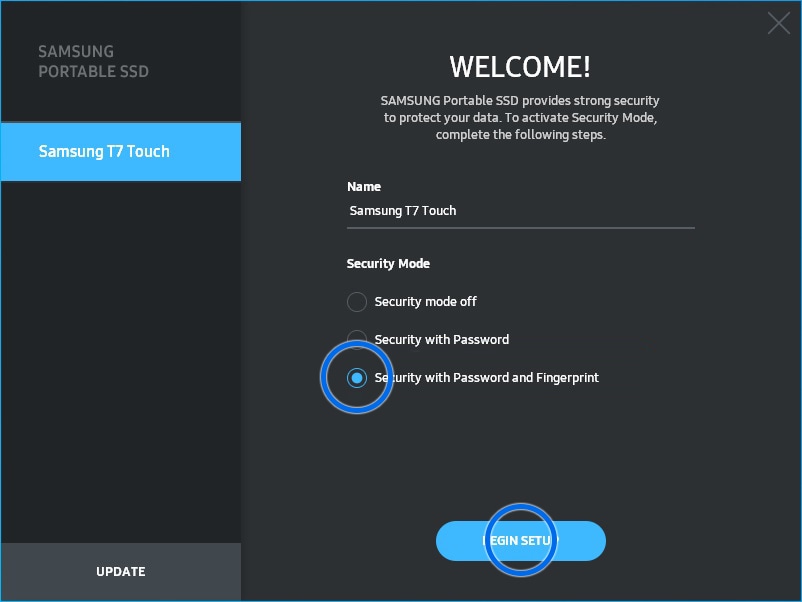This screenshot has height=602, width=802.
Task: Click the Name field label
Action: pos(364,187)
